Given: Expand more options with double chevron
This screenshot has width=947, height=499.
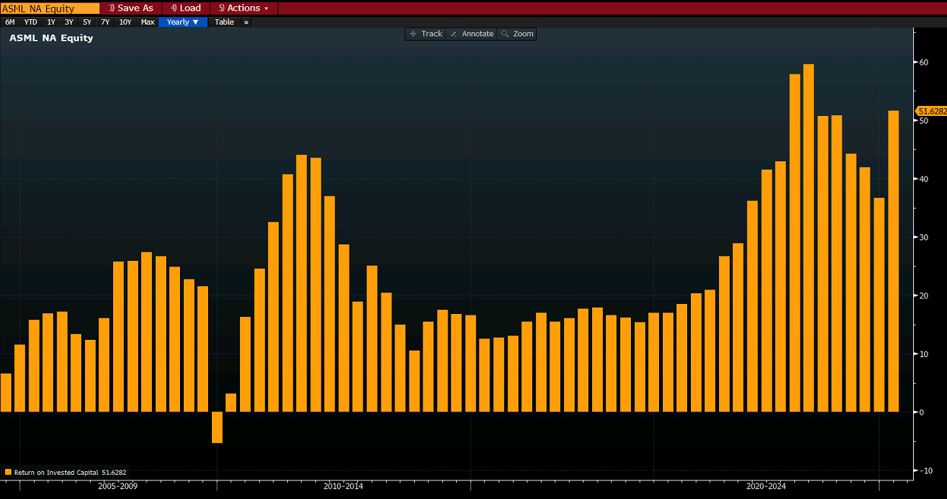Looking at the screenshot, I should pyautogui.click(x=246, y=22).
